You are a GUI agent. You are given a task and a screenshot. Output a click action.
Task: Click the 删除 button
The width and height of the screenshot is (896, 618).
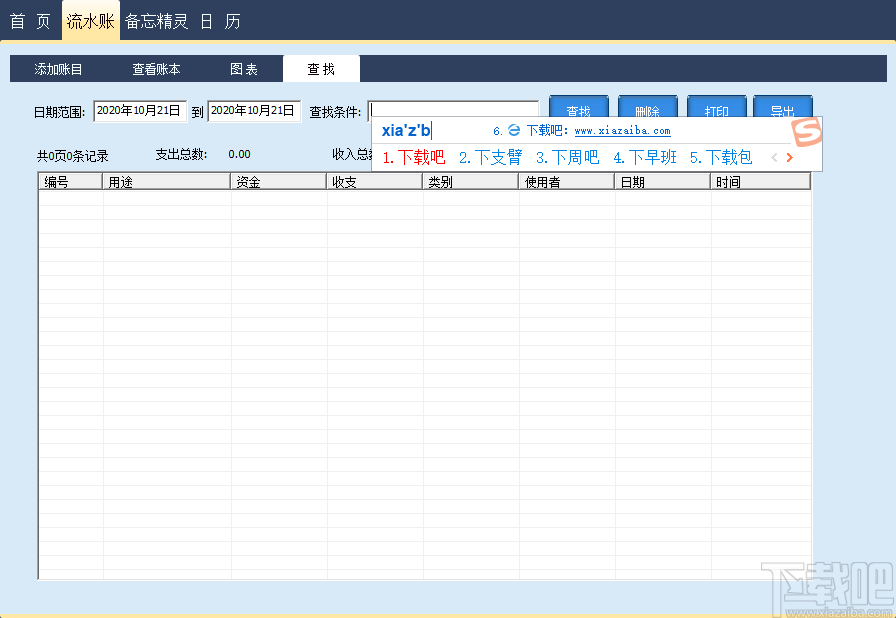pos(647,106)
